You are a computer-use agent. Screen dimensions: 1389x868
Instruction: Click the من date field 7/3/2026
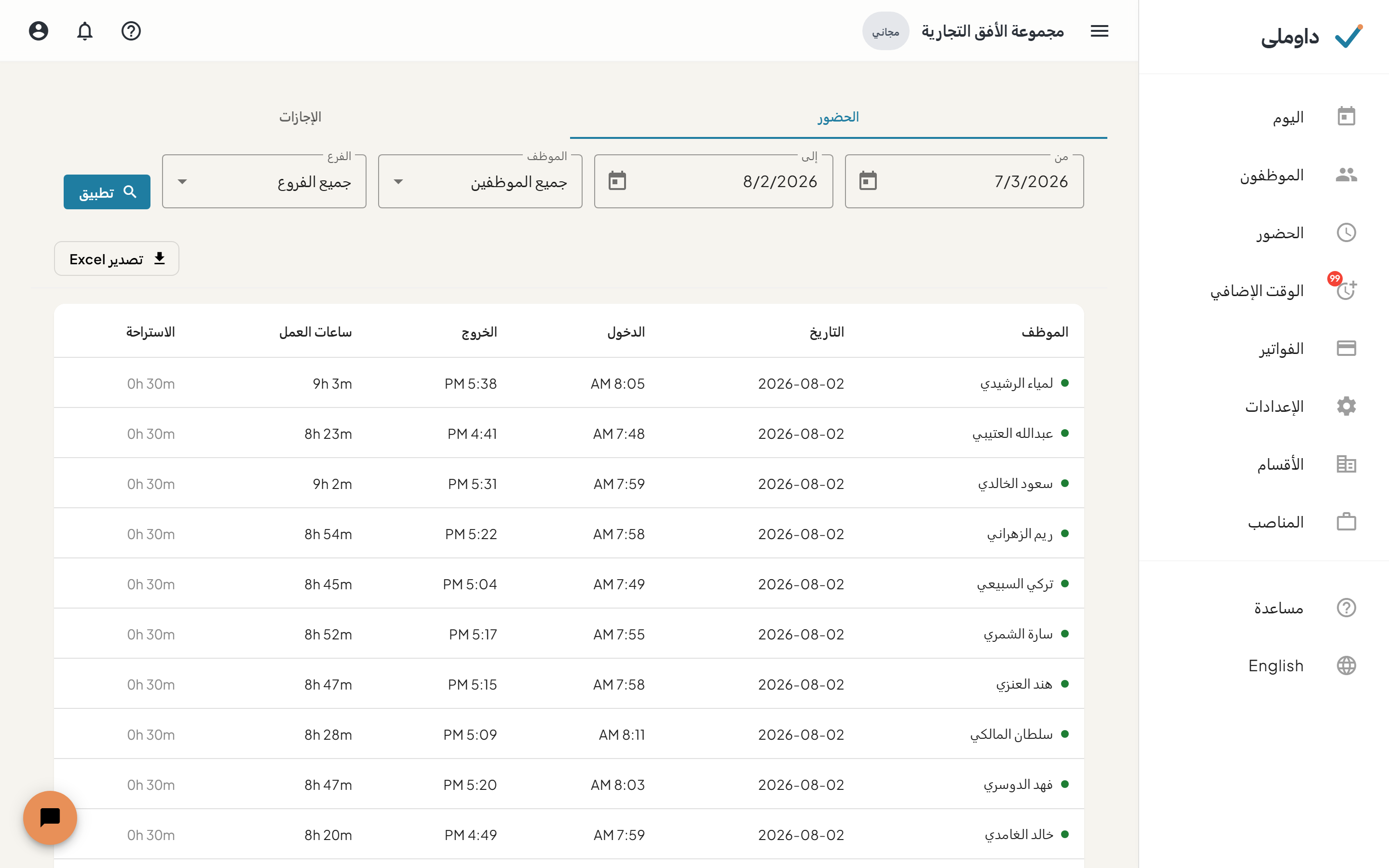964,181
